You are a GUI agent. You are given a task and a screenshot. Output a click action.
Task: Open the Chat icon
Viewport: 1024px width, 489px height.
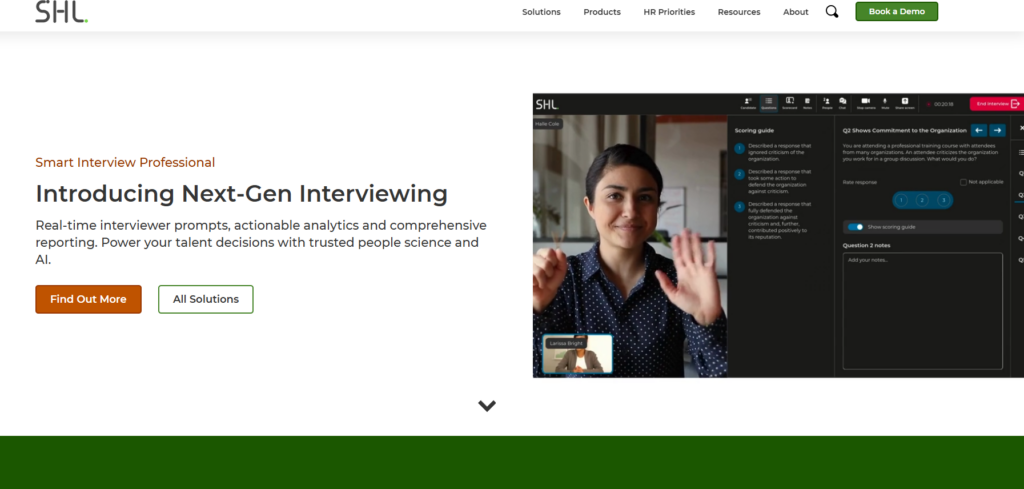842,103
